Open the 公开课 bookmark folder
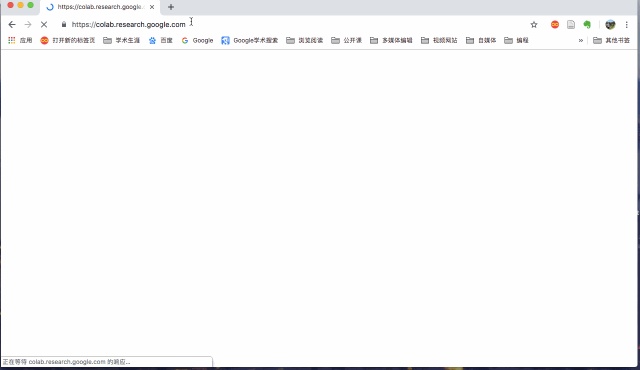 point(347,40)
